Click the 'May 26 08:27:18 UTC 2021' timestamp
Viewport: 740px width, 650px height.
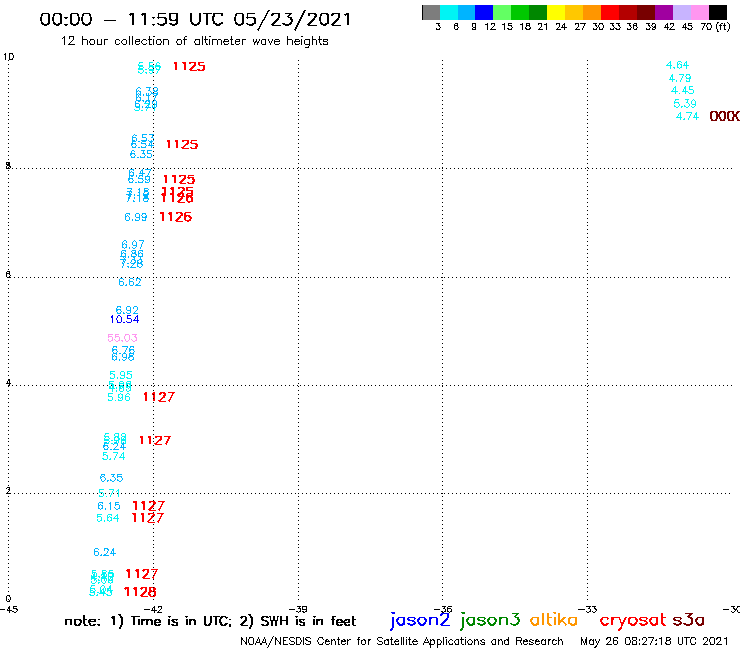(654, 641)
